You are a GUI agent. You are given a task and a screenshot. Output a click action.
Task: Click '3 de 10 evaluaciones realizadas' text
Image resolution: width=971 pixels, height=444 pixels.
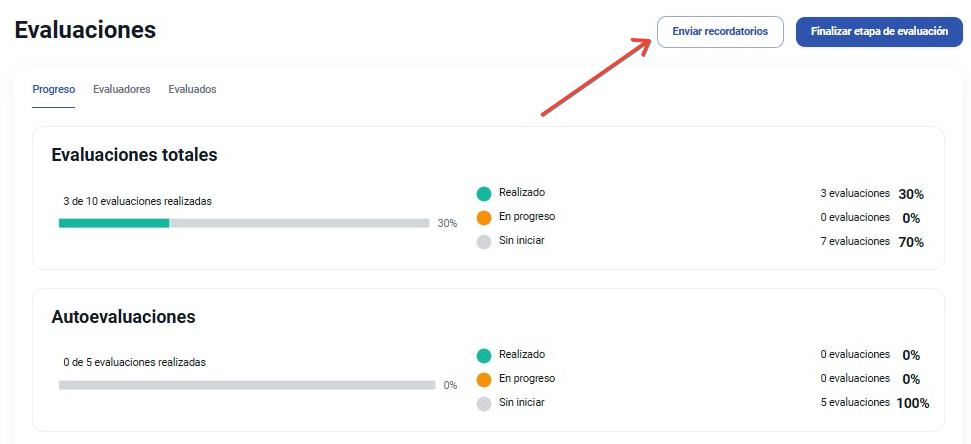point(137,201)
